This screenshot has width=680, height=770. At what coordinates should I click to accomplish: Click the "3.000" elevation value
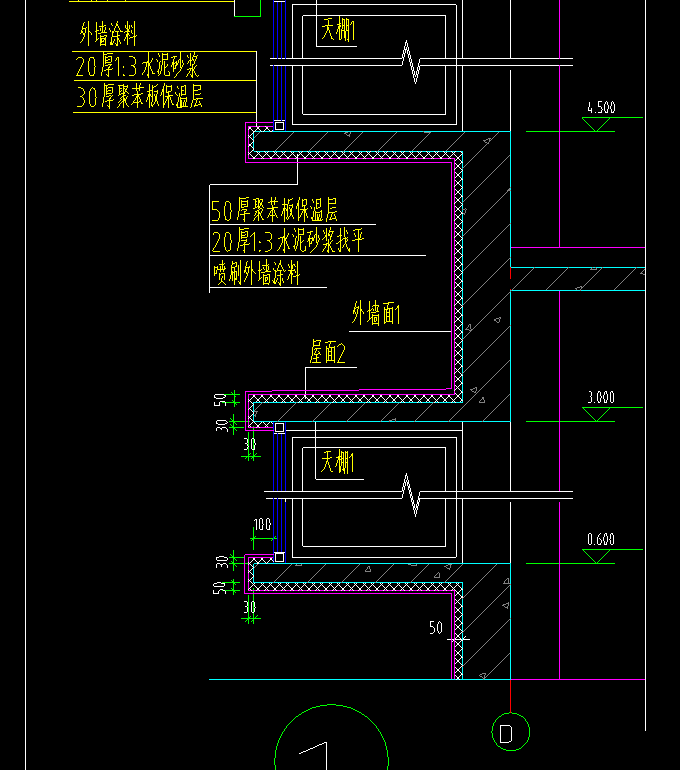601,397
